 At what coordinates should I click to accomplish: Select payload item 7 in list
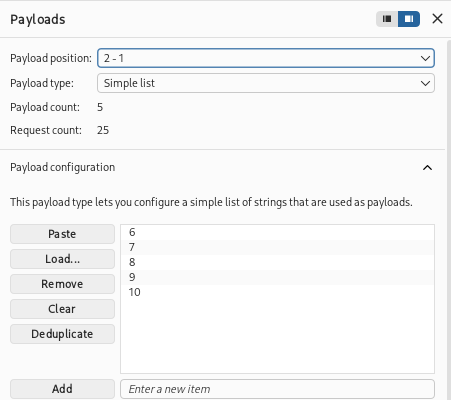coord(277,247)
